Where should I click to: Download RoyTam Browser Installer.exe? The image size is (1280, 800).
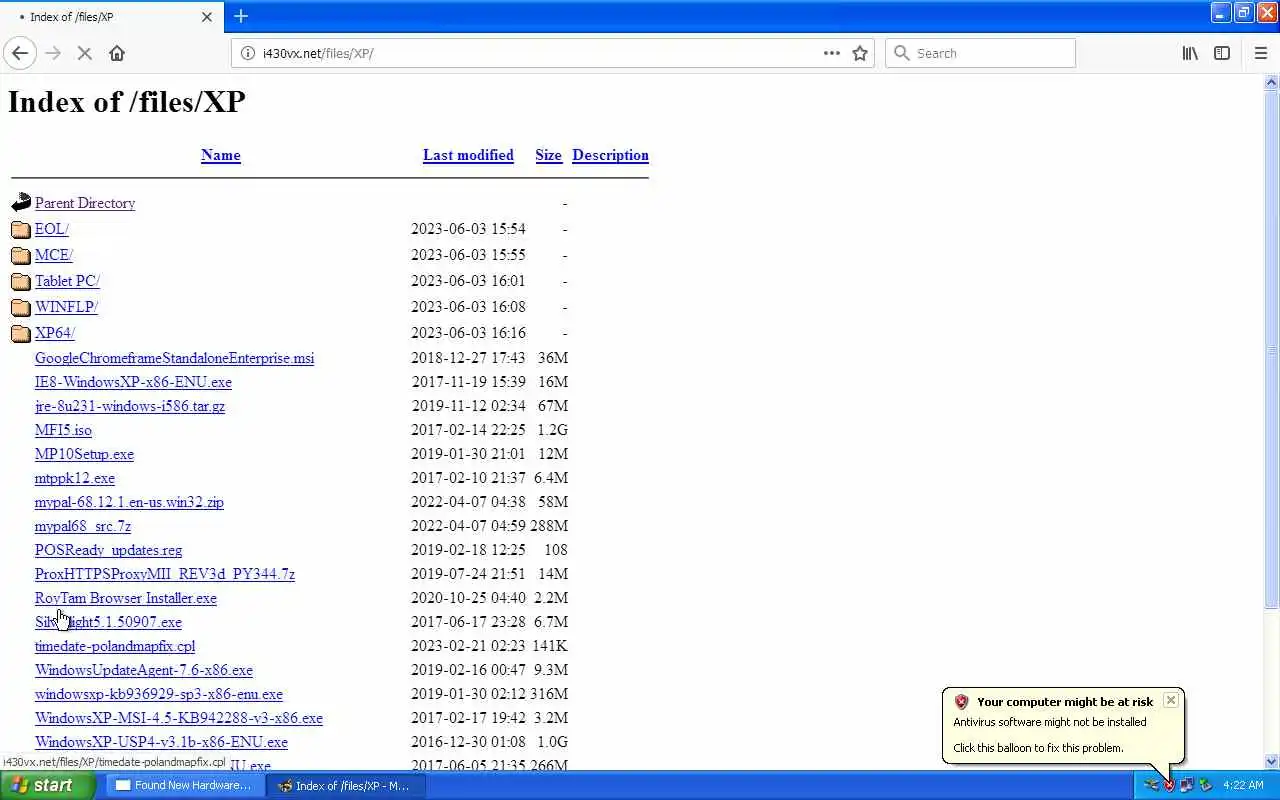pos(126,598)
